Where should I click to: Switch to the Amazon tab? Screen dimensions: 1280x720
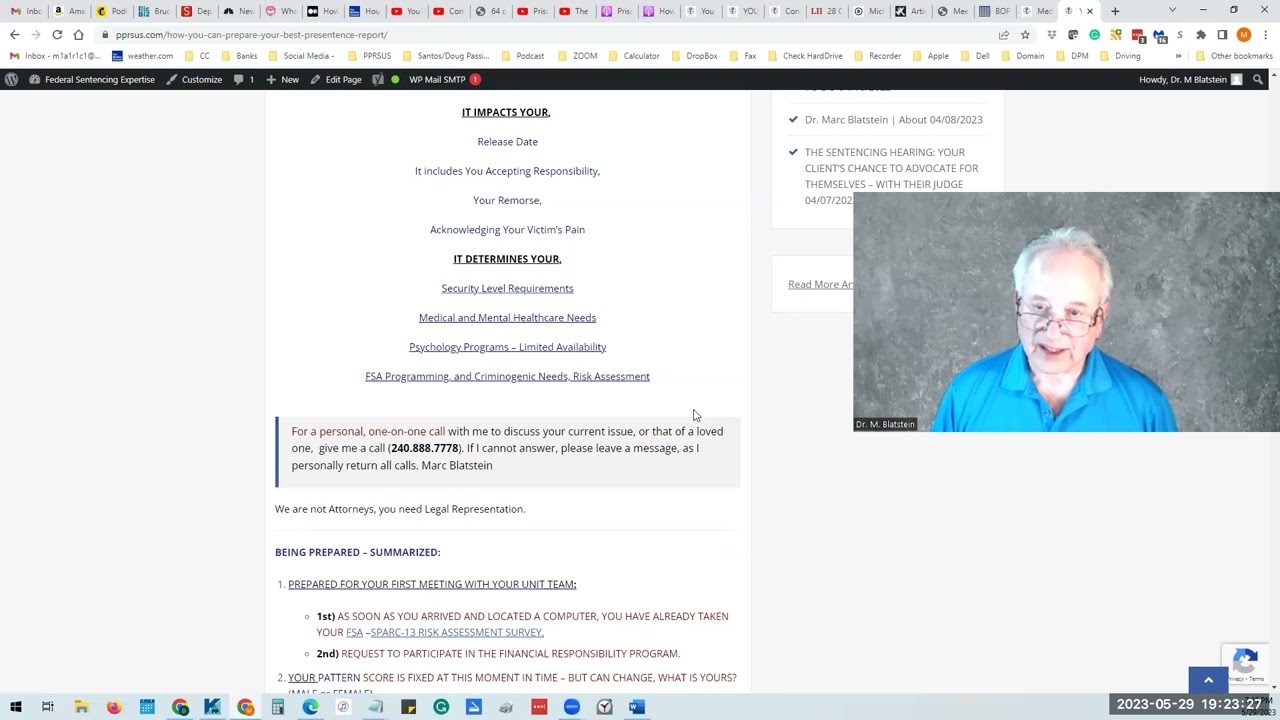69,11
